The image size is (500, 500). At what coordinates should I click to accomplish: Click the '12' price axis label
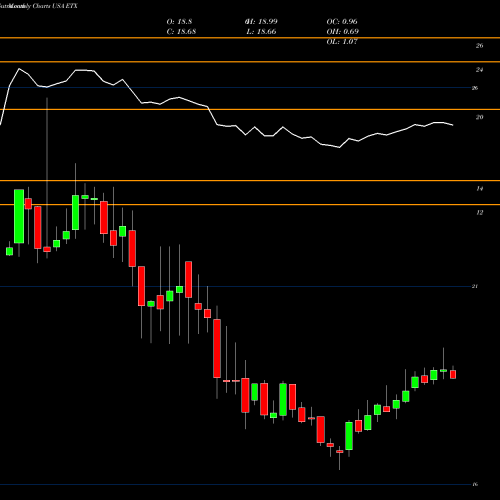479,213
